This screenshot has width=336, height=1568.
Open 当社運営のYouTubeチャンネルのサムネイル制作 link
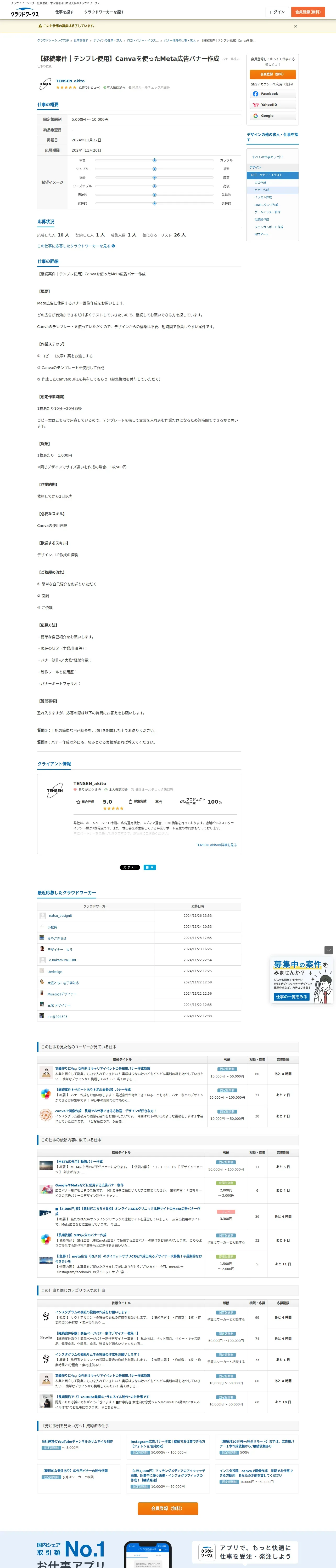(x=77, y=1442)
